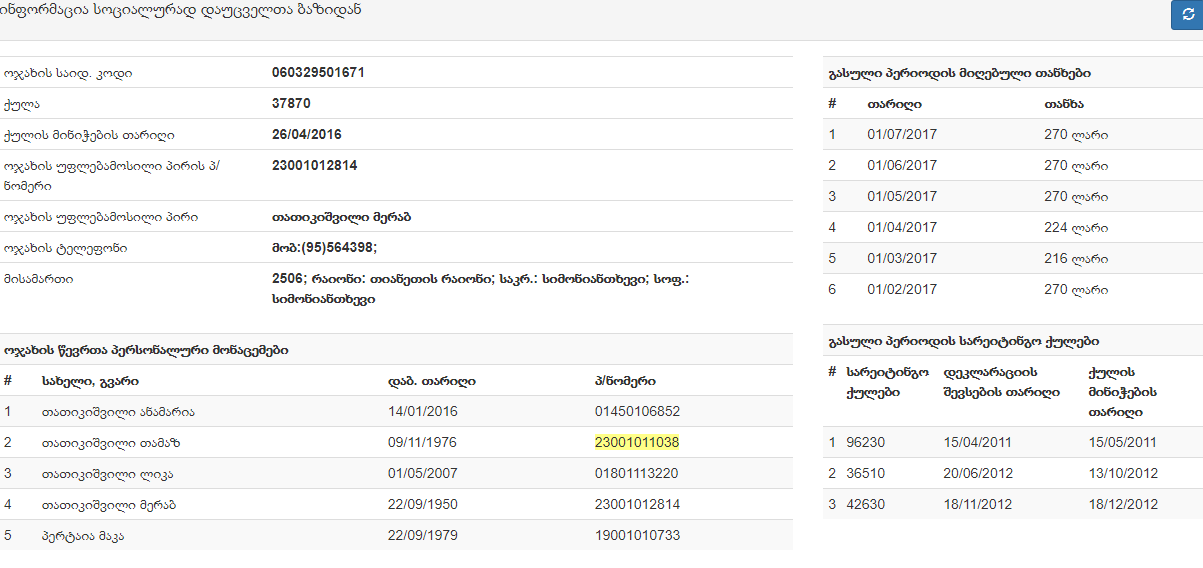Click the family phone number მობ:(95)564398
The image size is (1203, 568).
pos(324,248)
